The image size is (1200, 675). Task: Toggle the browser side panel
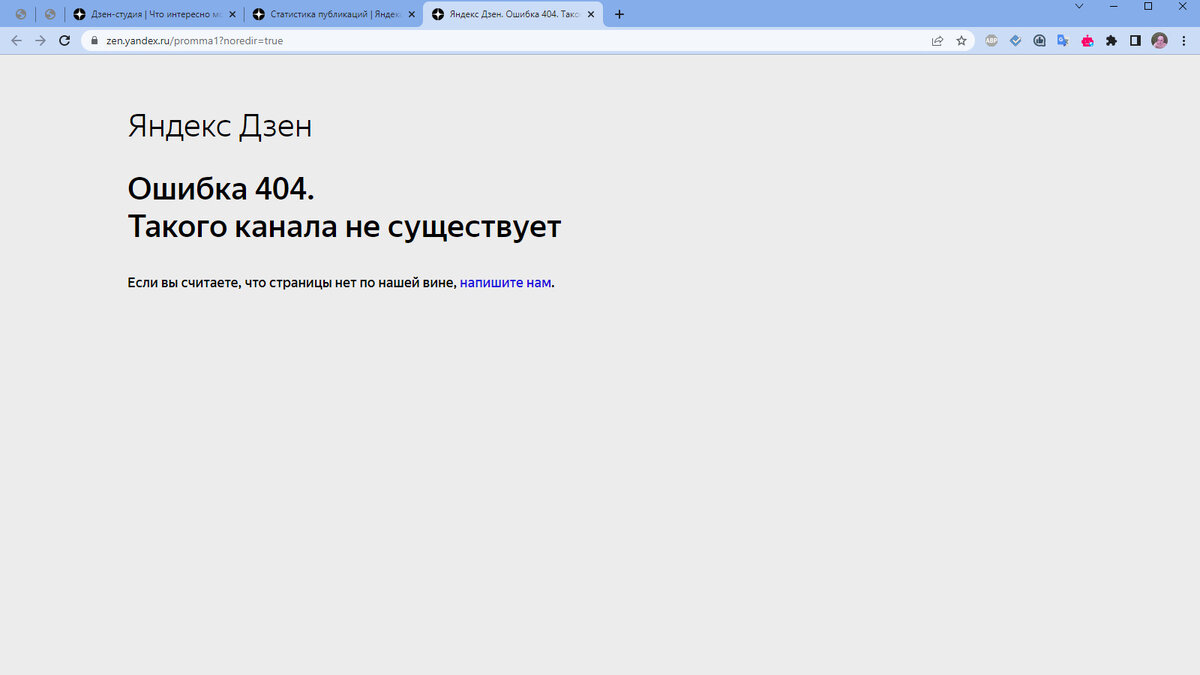click(x=1135, y=41)
